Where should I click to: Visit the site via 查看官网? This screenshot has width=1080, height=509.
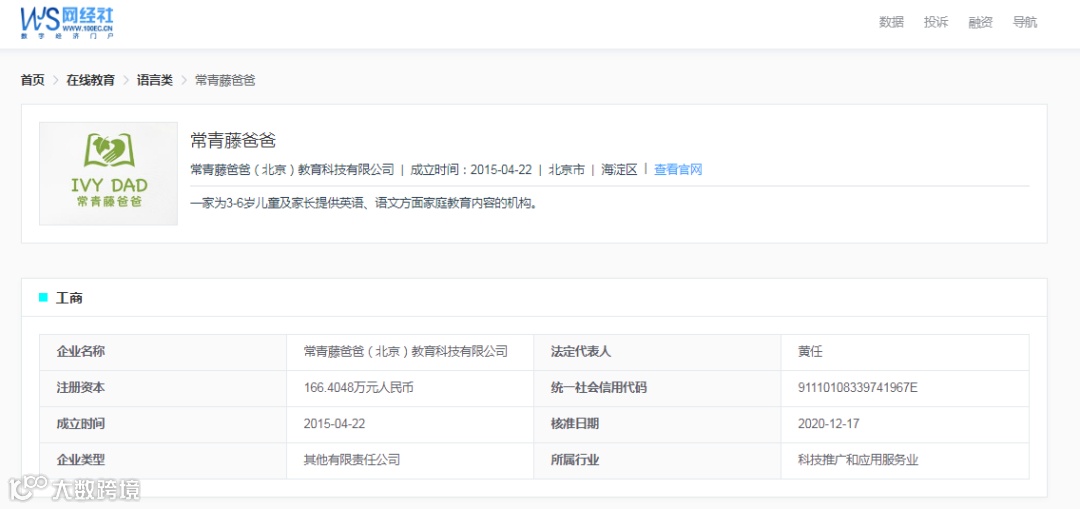tap(678, 169)
